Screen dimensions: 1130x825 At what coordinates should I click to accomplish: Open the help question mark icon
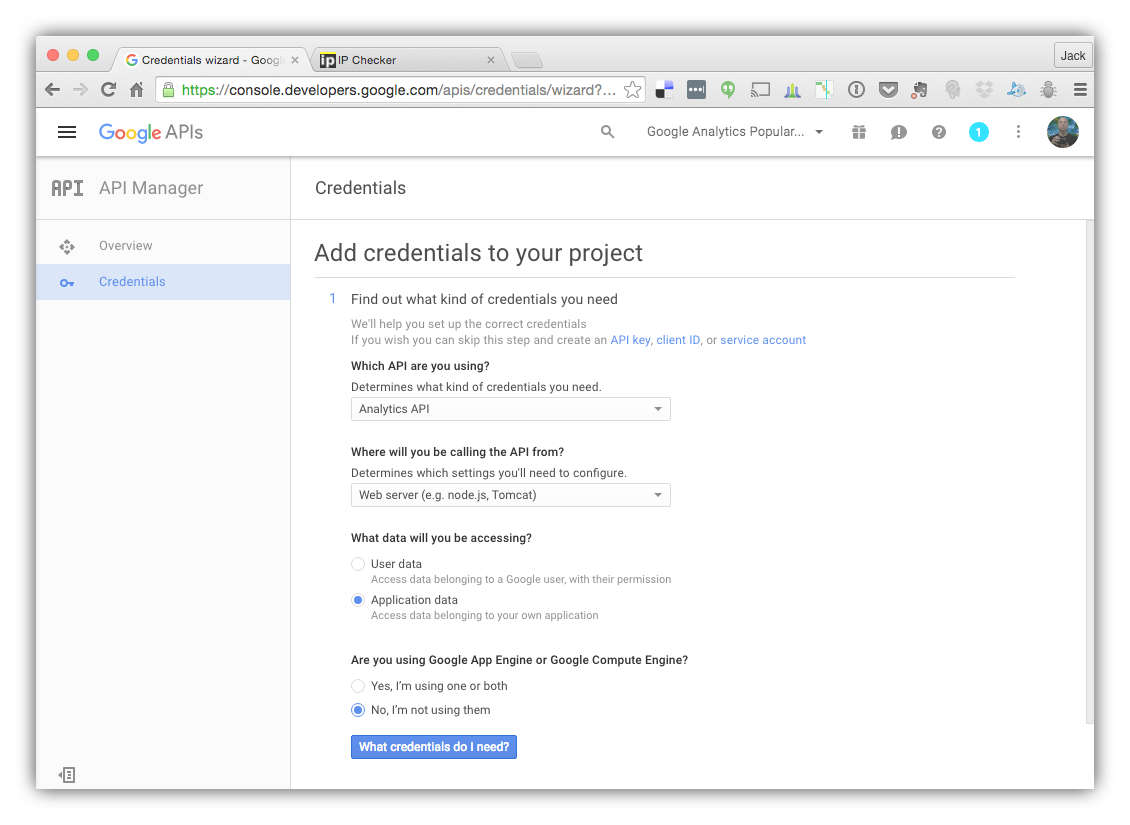click(x=938, y=132)
